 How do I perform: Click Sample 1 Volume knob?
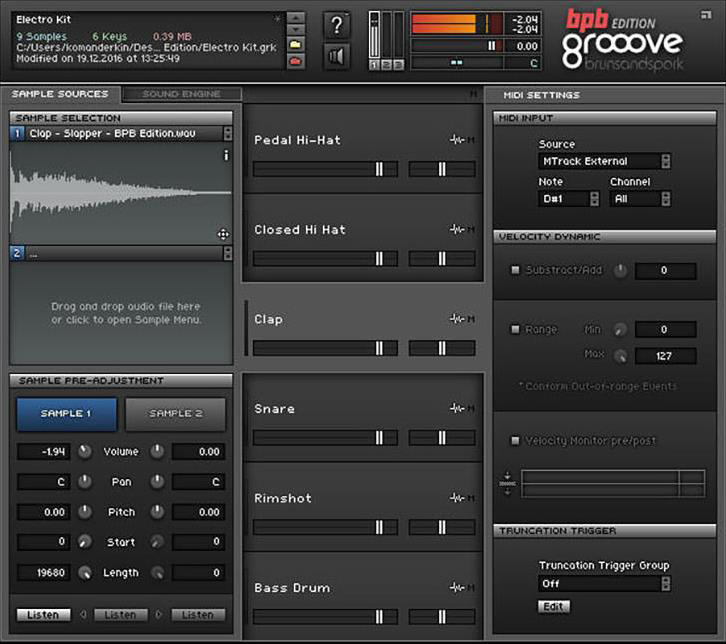[x=84, y=452]
